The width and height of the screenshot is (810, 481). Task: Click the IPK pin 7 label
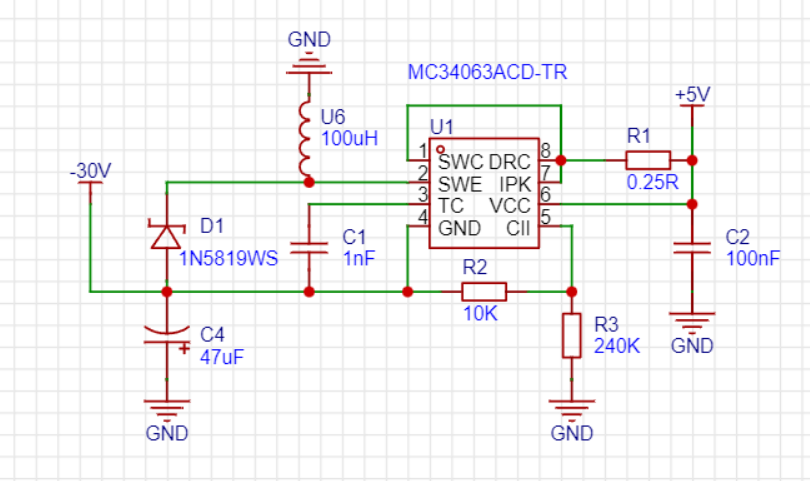click(515, 184)
